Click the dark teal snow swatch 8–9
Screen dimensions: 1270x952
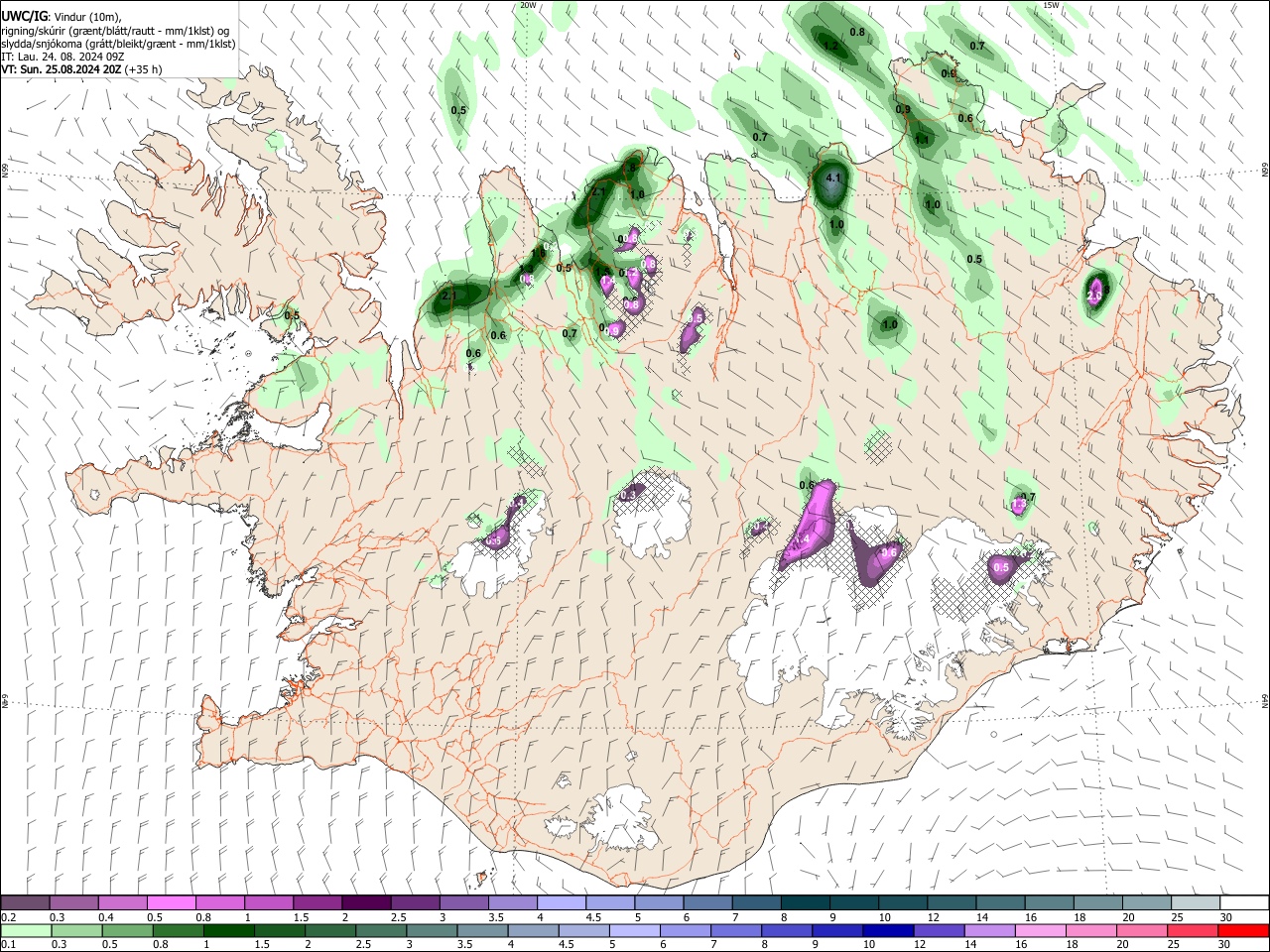pyautogui.click(x=806, y=903)
